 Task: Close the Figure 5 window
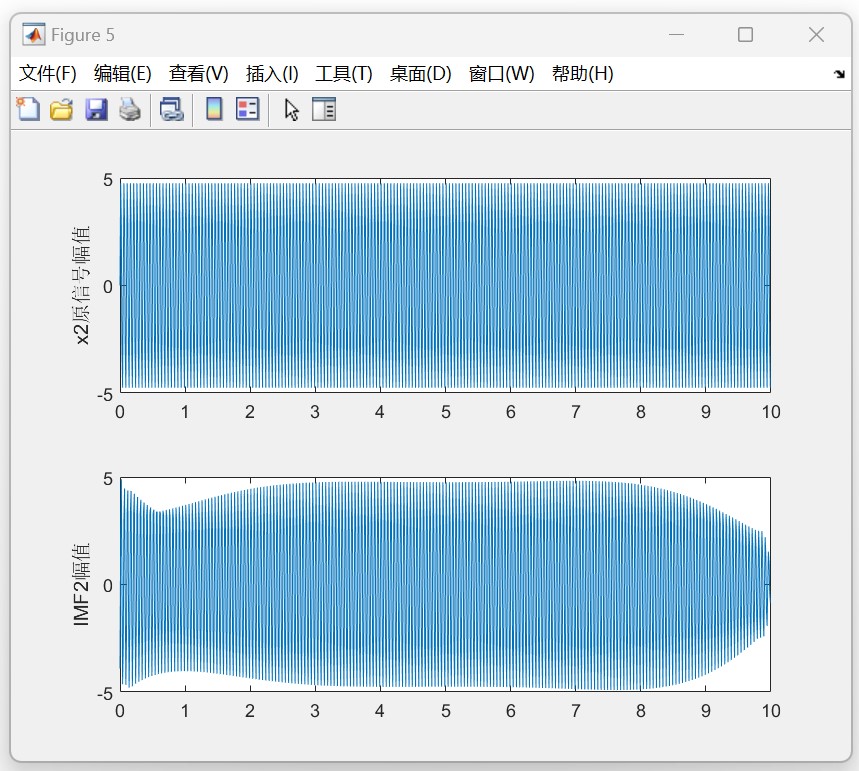click(x=816, y=35)
